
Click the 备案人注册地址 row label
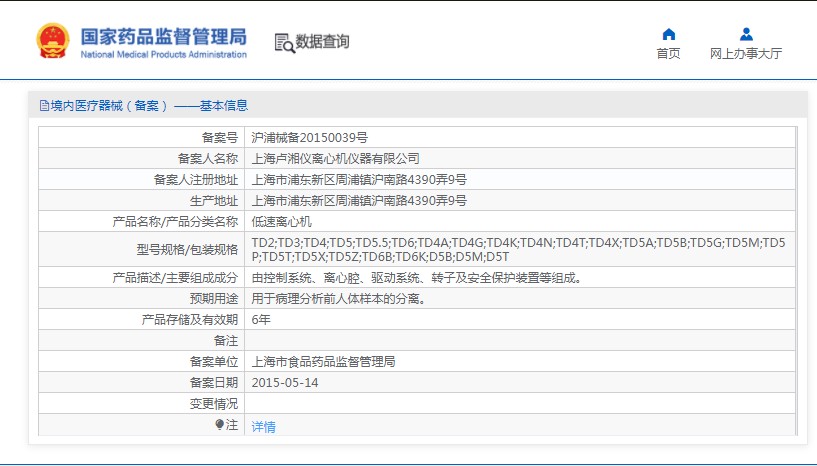pos(196,180)
